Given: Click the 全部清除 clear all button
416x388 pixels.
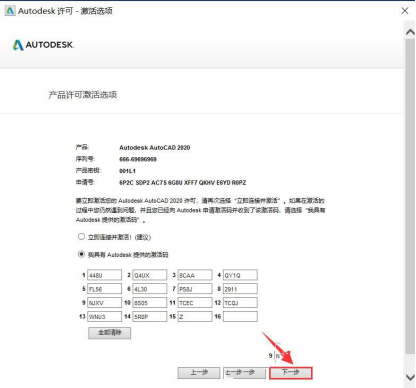Looking at the screenshot, I should pos(110,333).
